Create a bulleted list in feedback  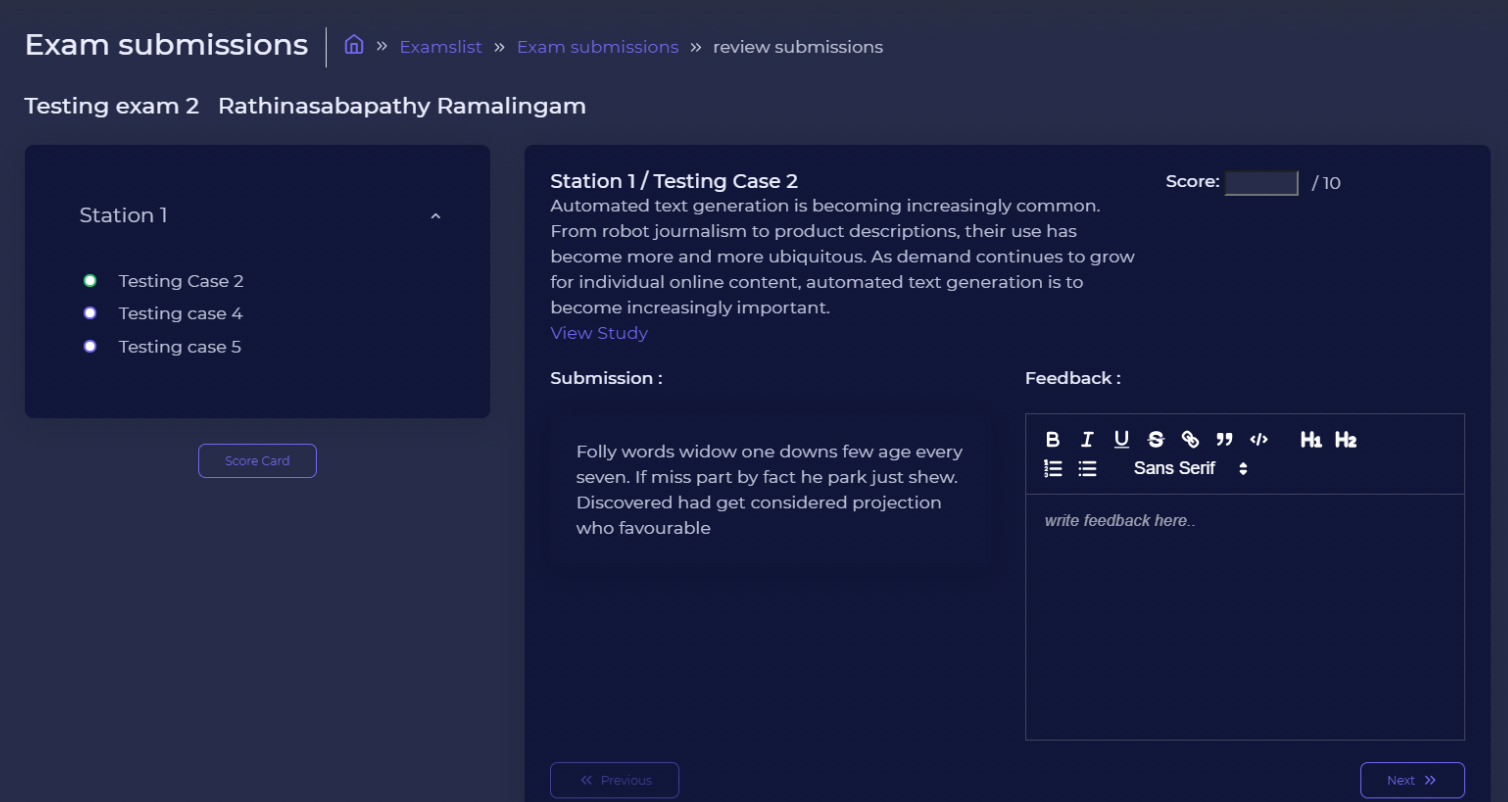(x=1087, y=468)
